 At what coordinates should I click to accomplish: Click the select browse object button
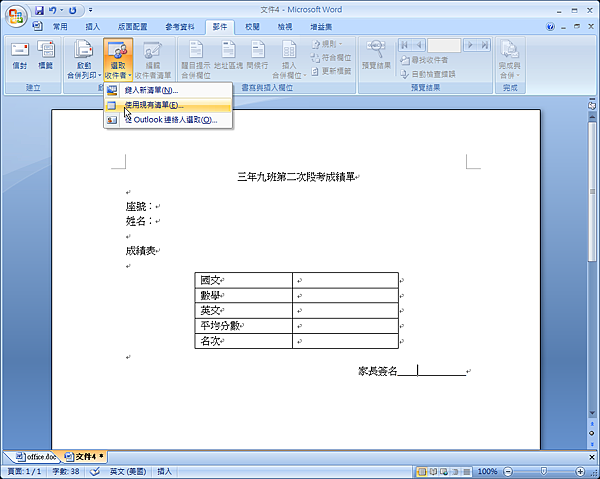click(x=592, y=433)
